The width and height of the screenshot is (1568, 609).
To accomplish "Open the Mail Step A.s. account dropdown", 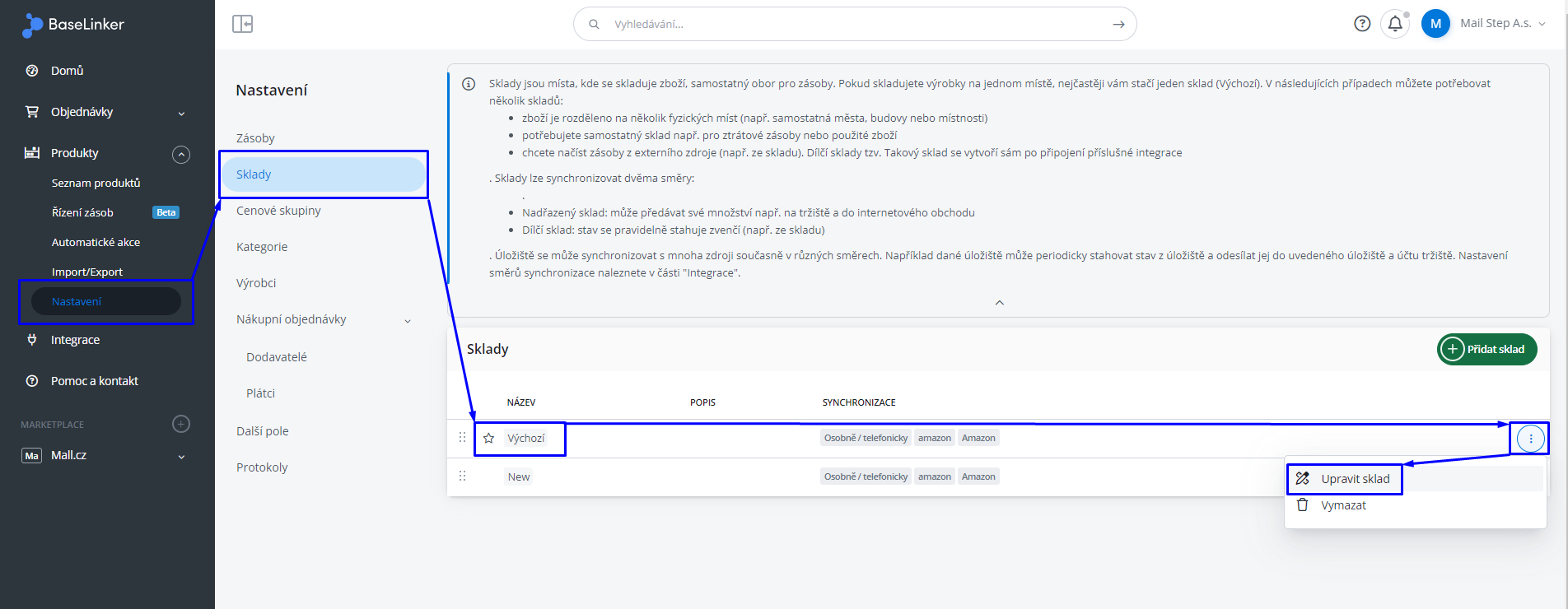I will pos(1502,24).
